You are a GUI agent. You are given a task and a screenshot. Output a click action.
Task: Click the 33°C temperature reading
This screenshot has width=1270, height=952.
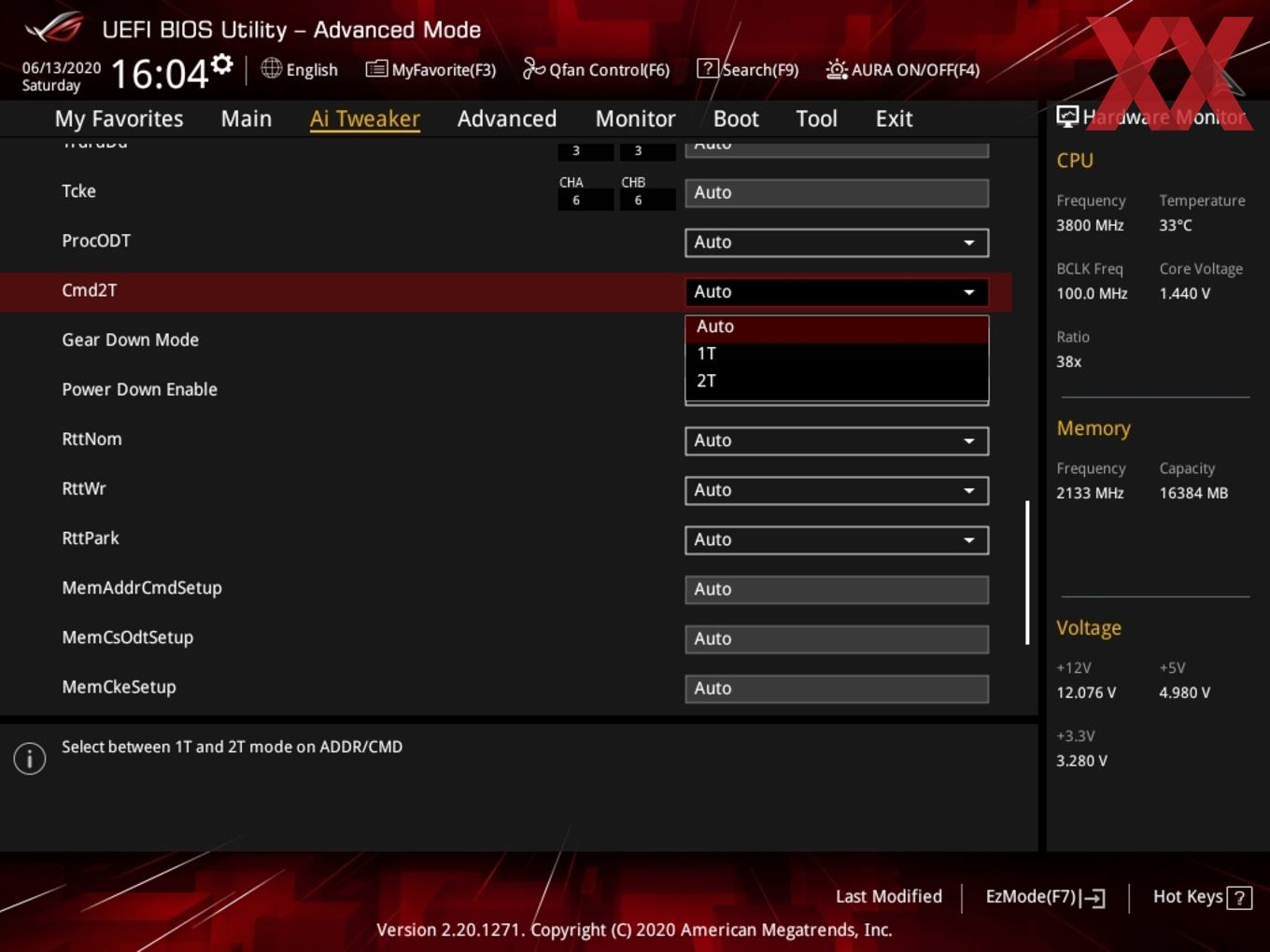point(1176,226)
